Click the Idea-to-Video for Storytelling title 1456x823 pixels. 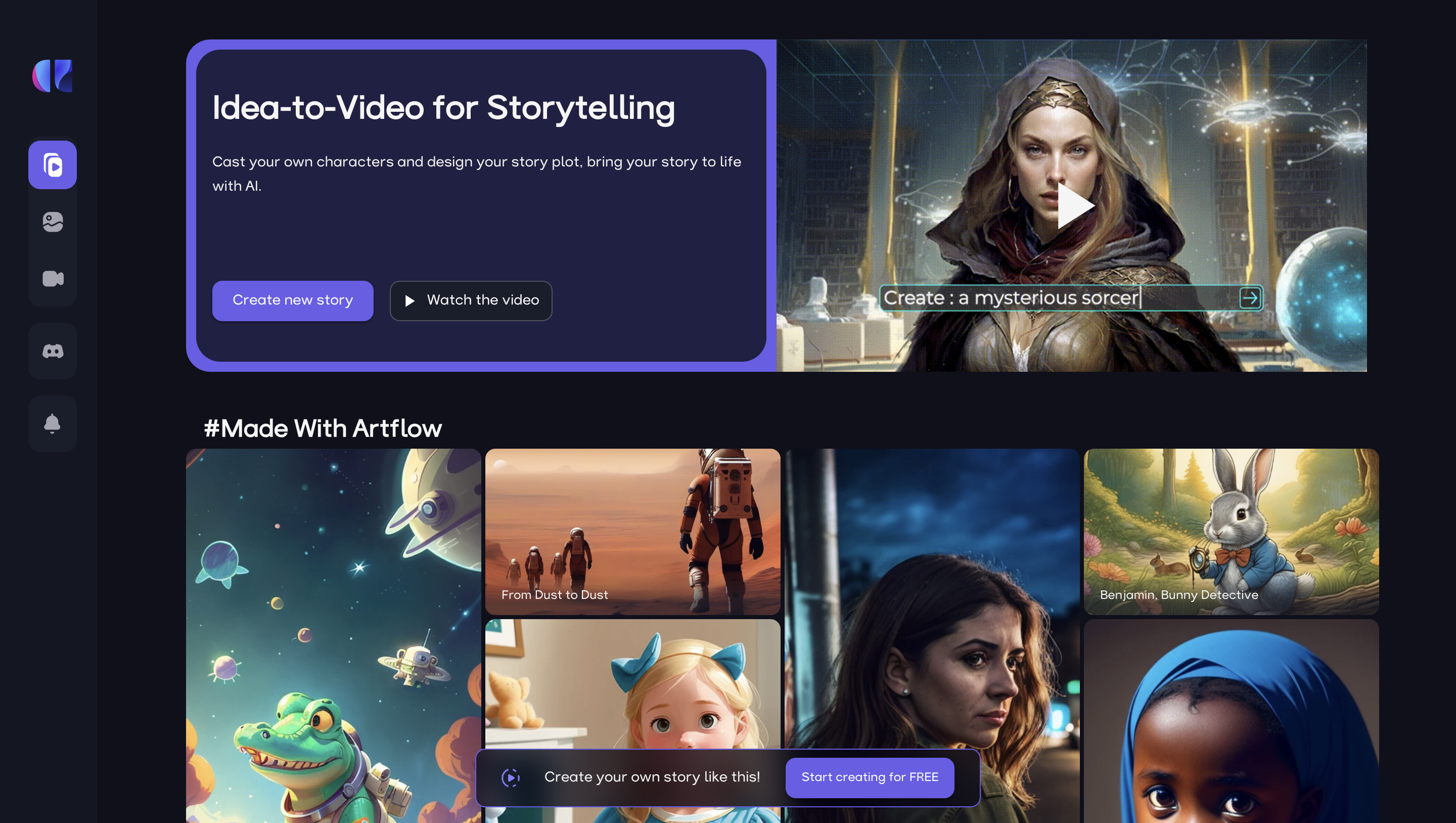[x=444, y=107]
